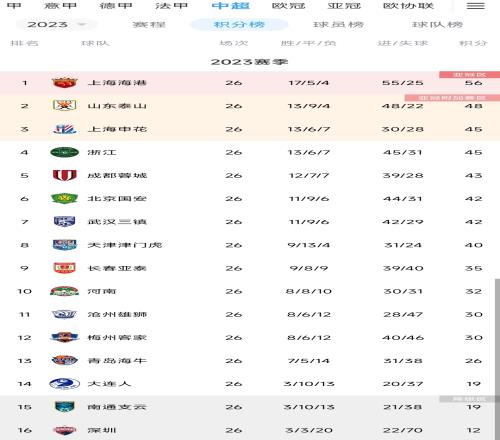Click the 进/失球 column header

(403, 43)
